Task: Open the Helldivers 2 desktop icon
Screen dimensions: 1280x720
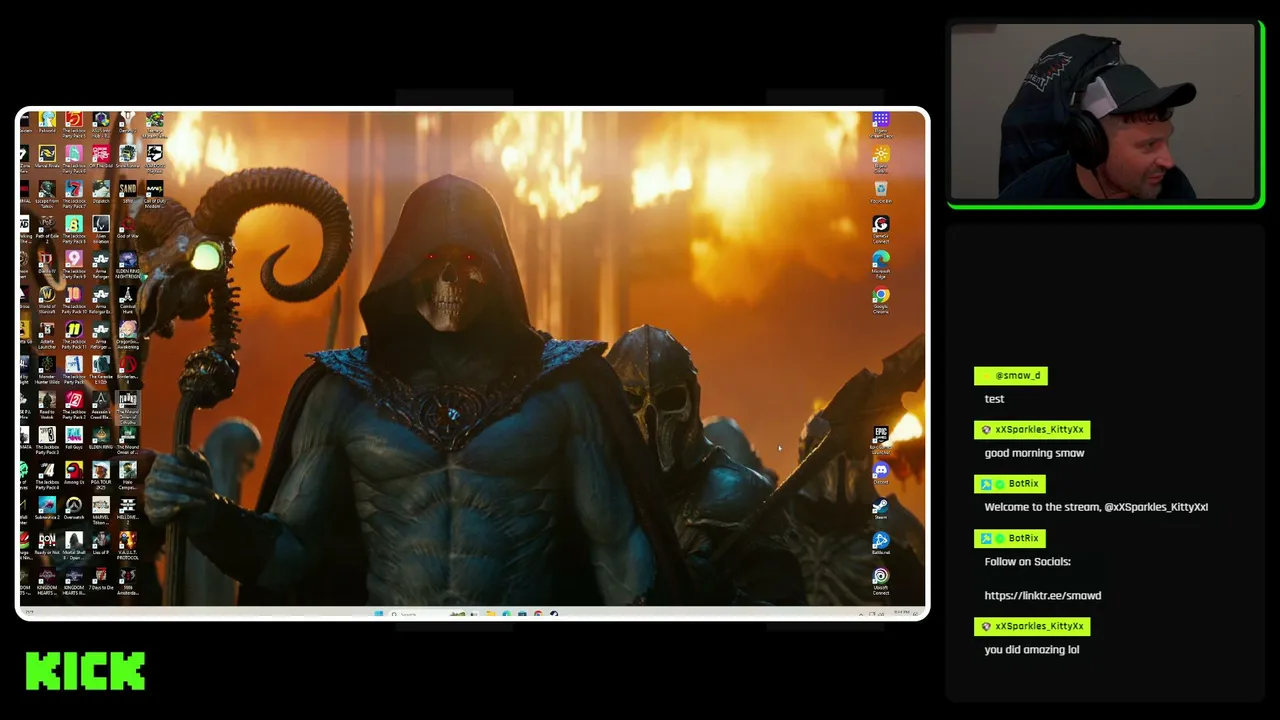Action: [x=128, y=508]
